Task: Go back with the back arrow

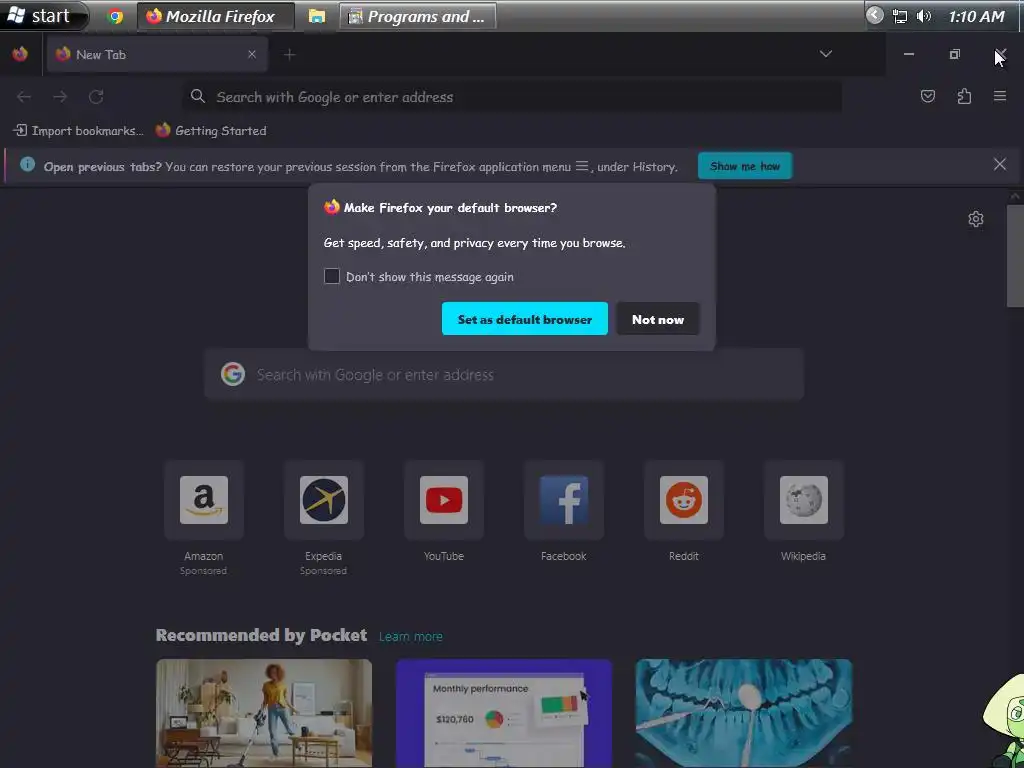Action: click(24, 97)
